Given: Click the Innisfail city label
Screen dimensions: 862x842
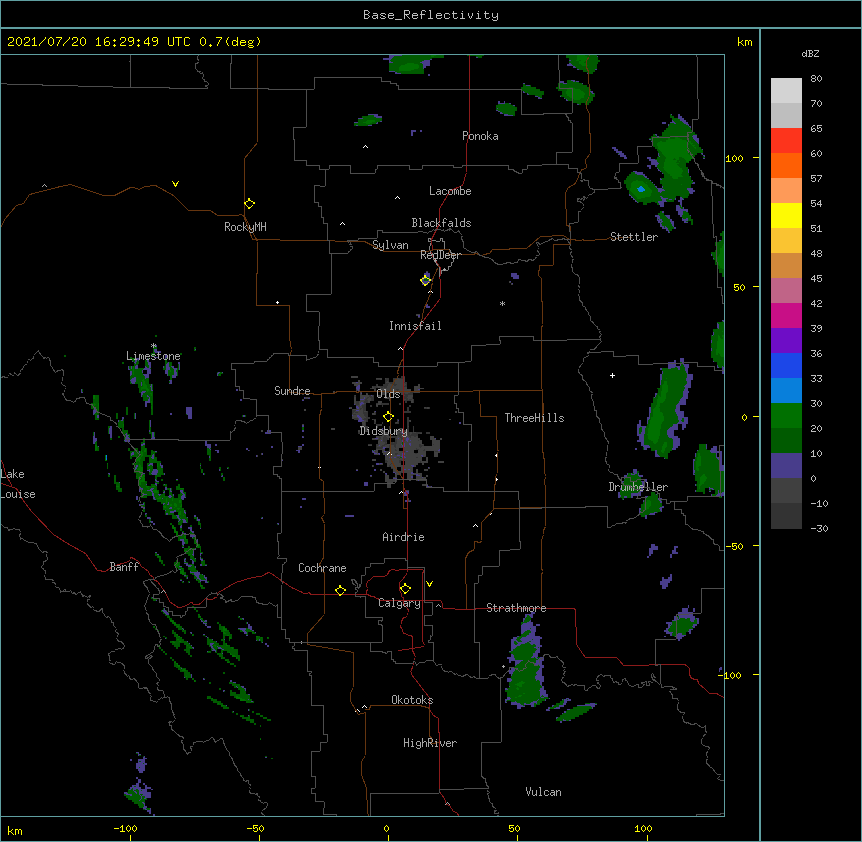Looking at the screenshot, I should [415, 326].
